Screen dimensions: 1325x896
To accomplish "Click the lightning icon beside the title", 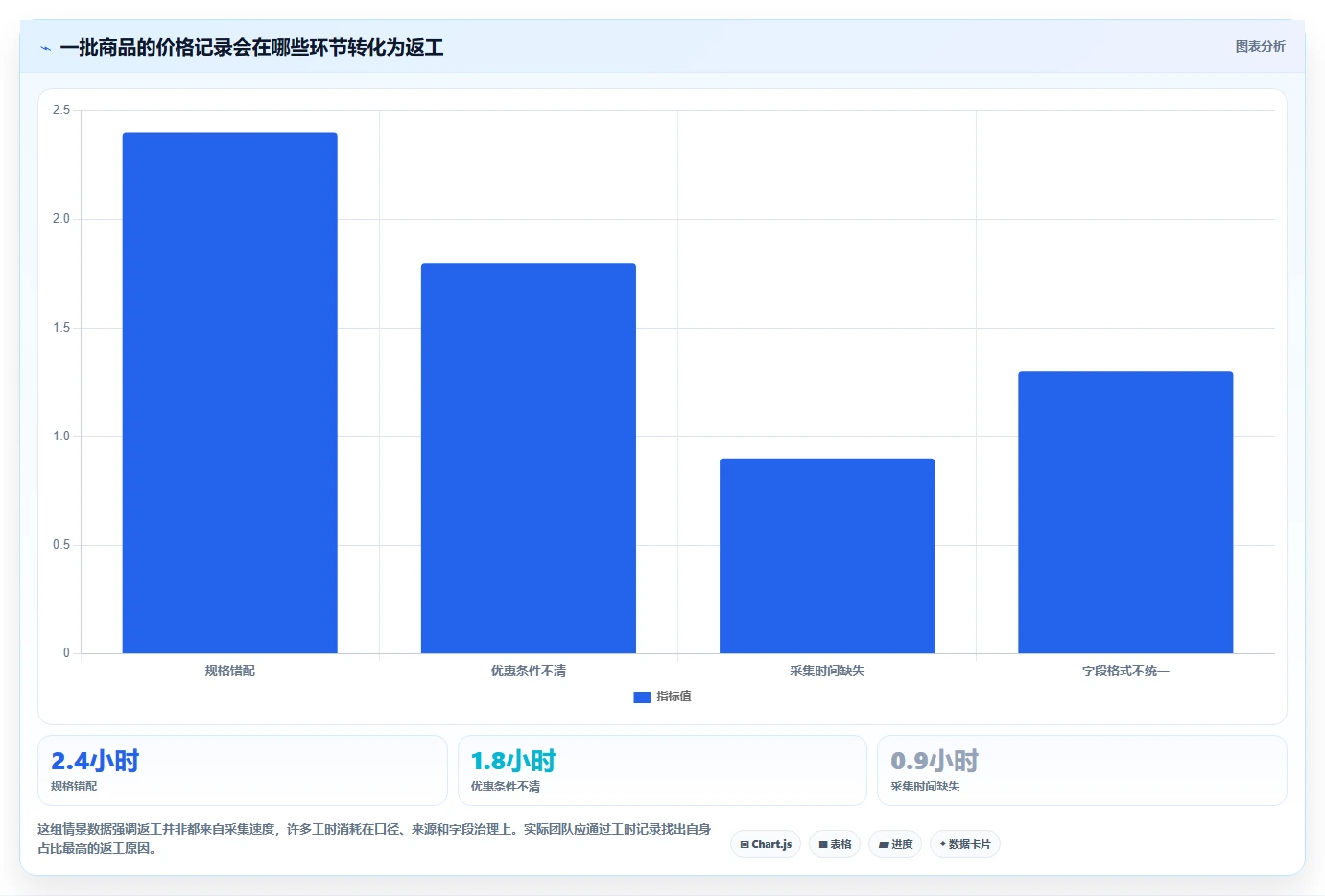I will click(45, 48).
